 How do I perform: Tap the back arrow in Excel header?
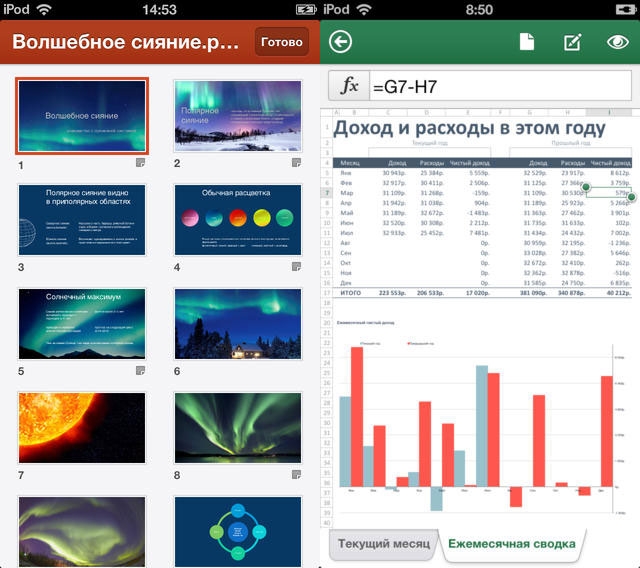click(341, 41)
